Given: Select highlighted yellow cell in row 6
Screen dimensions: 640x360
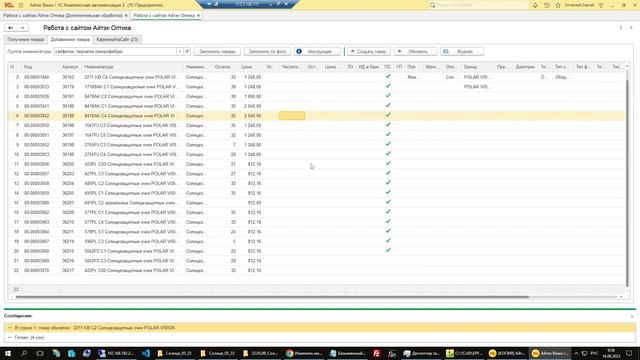Looking at the screenshot, I should (292, 116).
